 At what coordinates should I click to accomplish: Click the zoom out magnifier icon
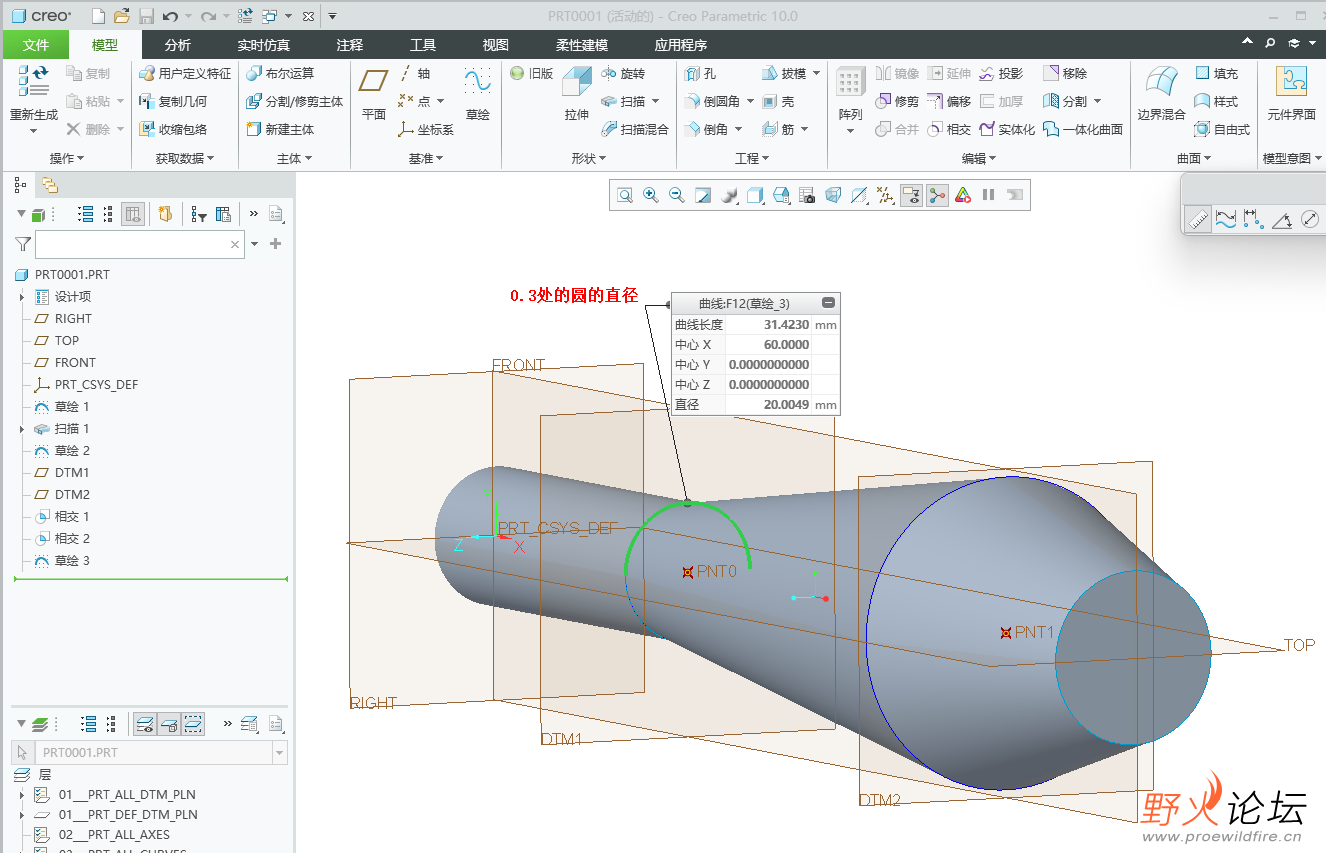coord(676,196)
